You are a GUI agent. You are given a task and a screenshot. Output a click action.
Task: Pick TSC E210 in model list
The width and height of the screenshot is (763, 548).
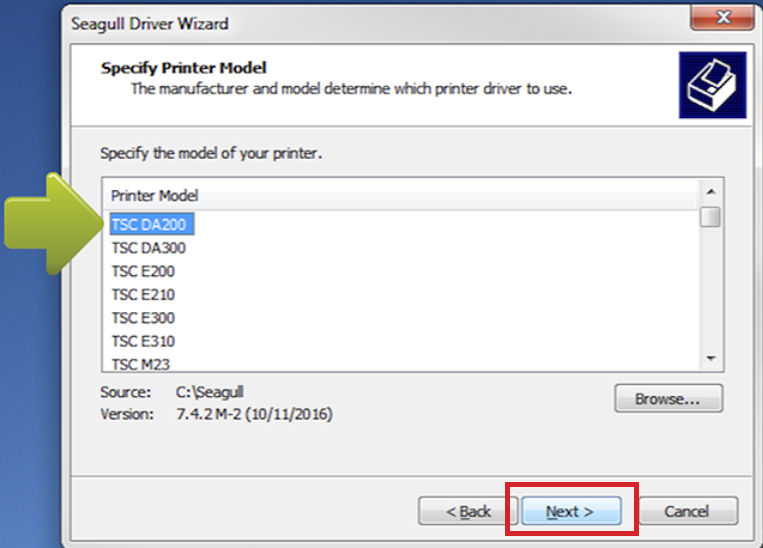(x=144, y=294)
